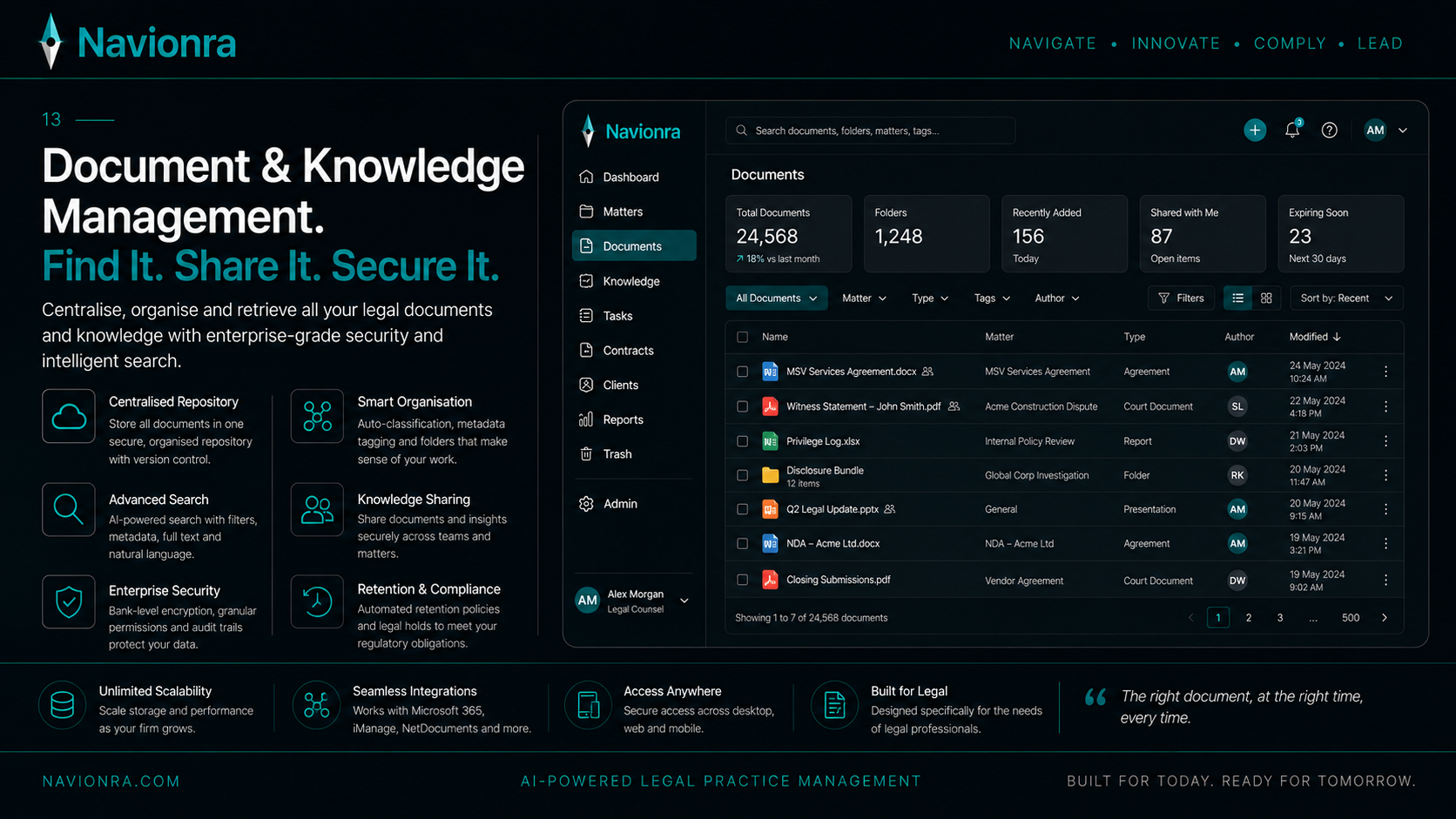
Task: Go to page 2 of documents
Action: point(1249,618)
